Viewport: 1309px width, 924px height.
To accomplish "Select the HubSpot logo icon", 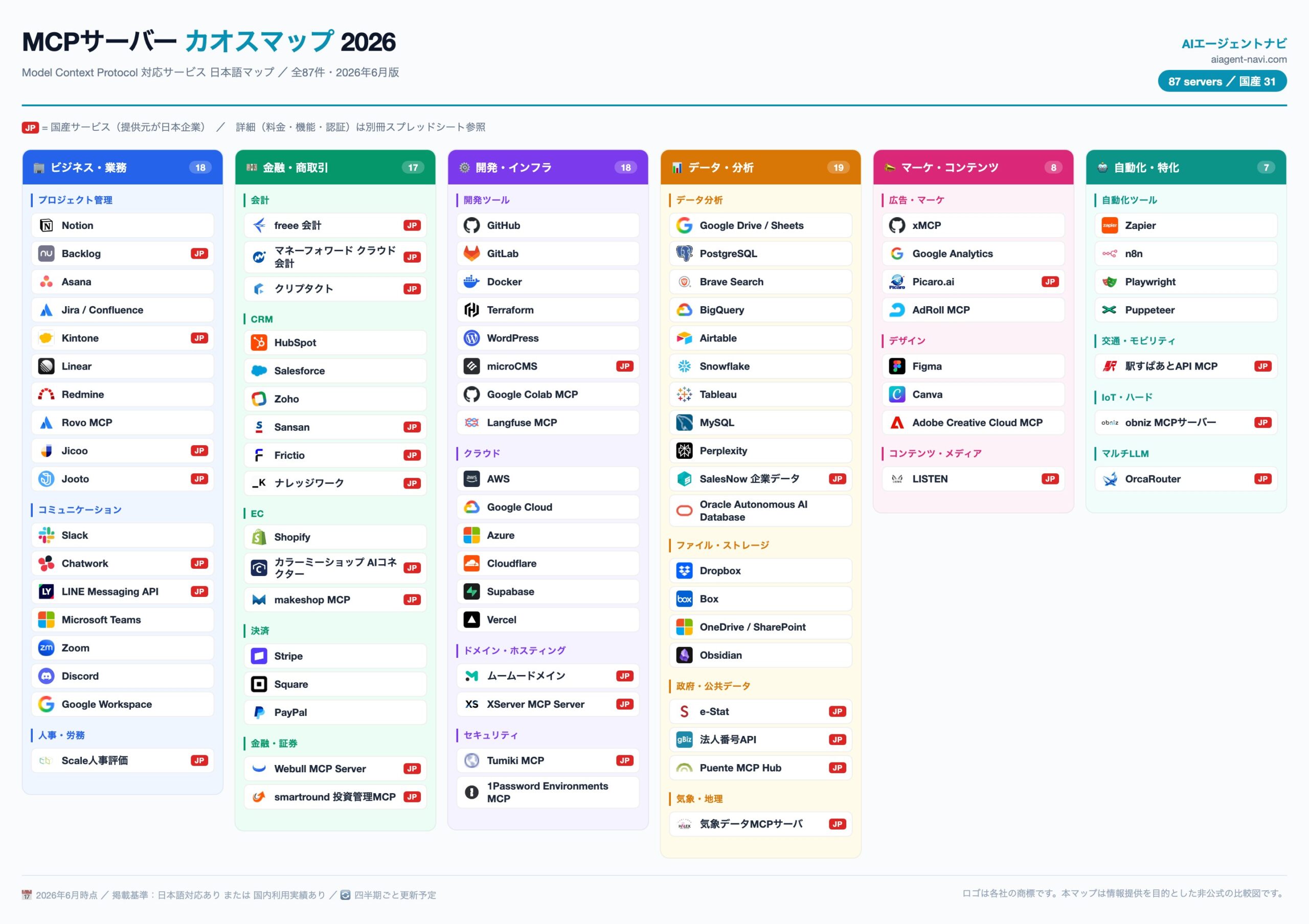I will (259, 343).
